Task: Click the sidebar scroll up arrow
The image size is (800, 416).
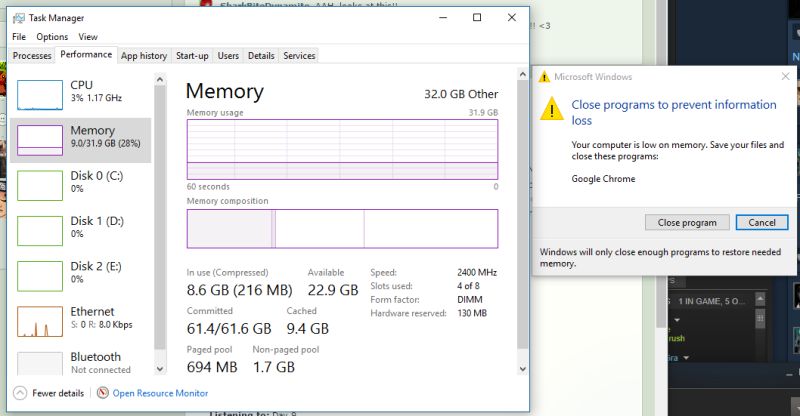Action: pos(160,80)
